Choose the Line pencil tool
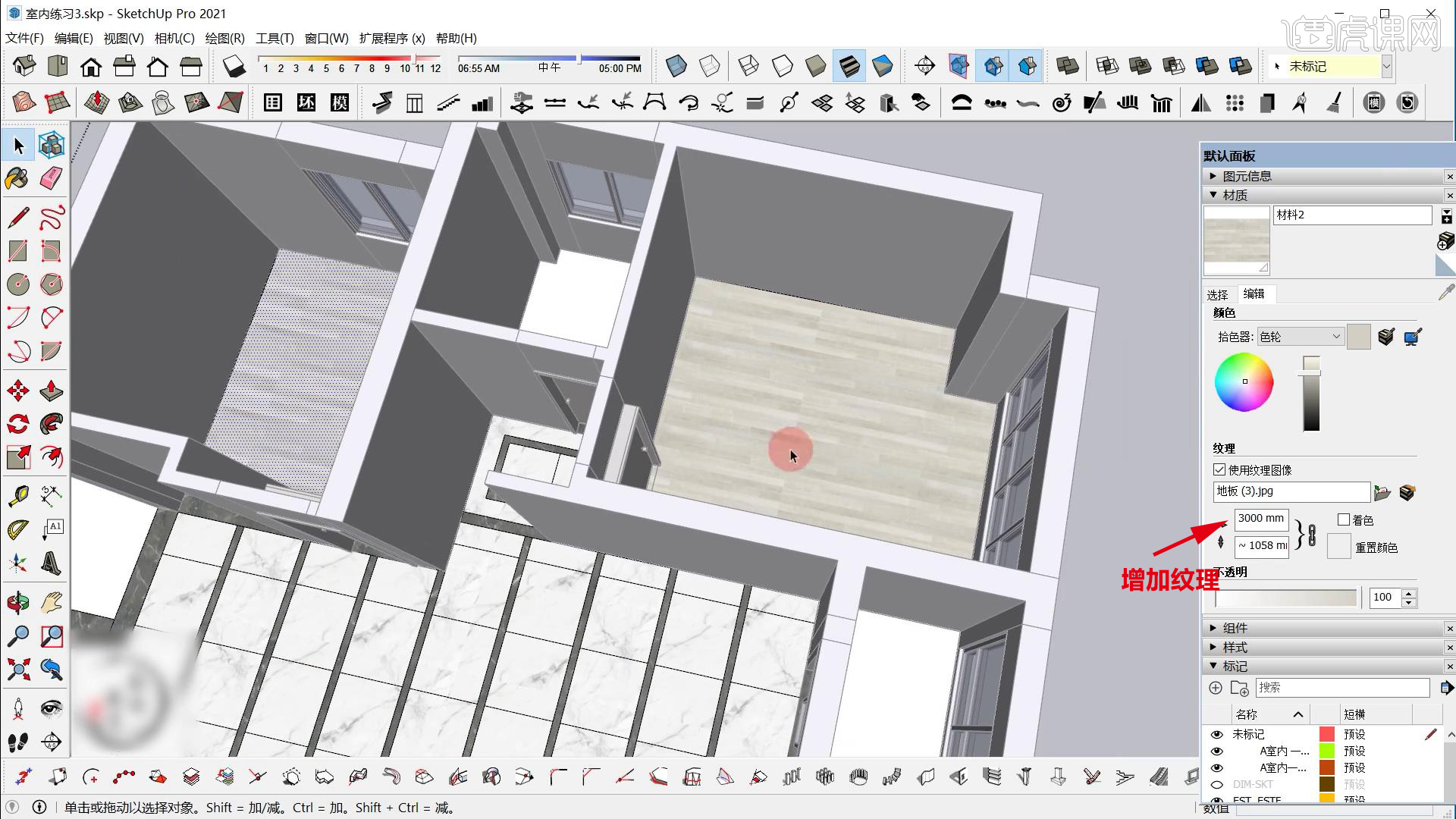The image size is (1456, 819). [x=18, y=218]
